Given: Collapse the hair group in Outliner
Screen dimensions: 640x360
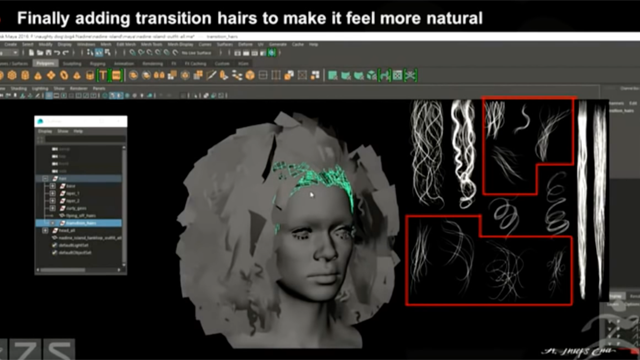Looking at the screenshot, I should (45, 178).
